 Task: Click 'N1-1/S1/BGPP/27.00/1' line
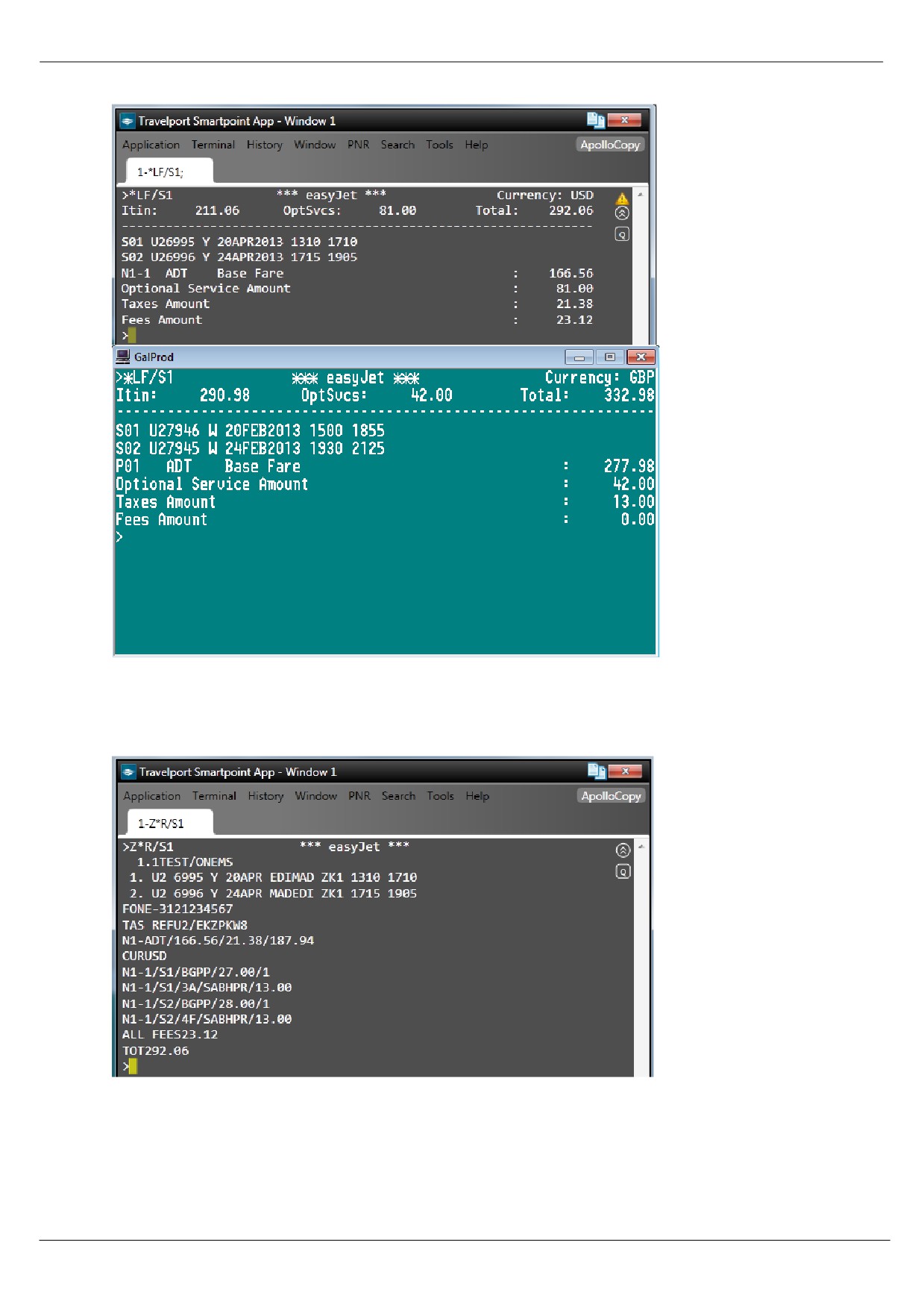(196, 972)
